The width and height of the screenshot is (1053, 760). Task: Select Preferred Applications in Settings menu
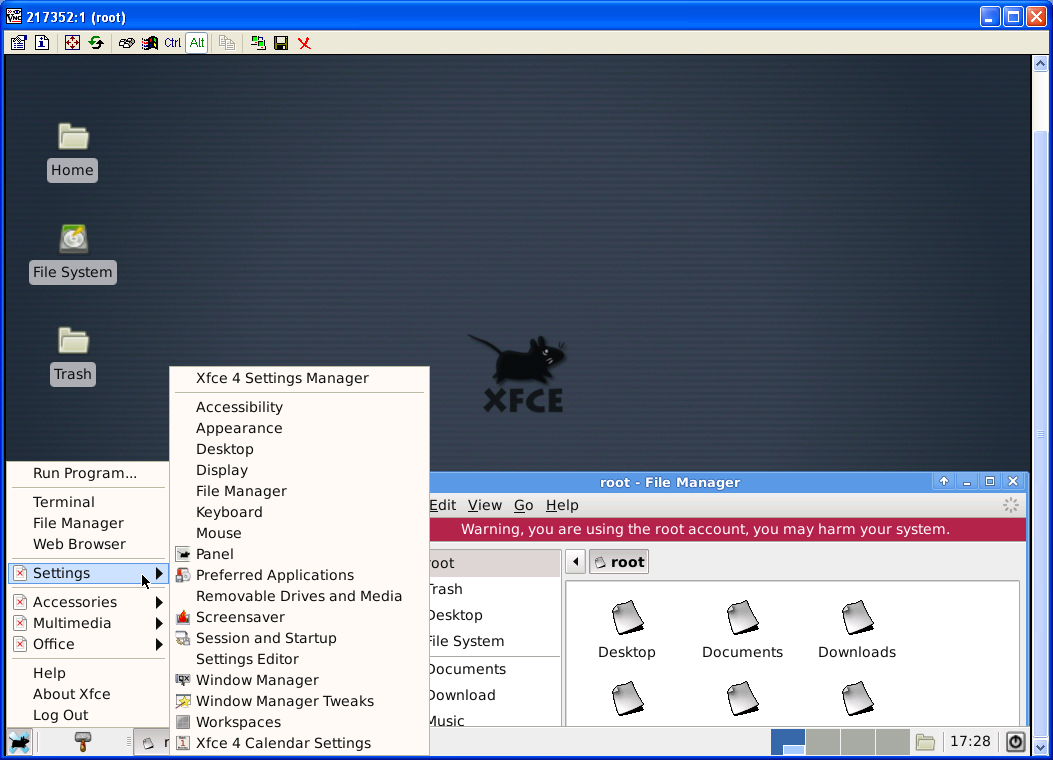coord(274,575)
